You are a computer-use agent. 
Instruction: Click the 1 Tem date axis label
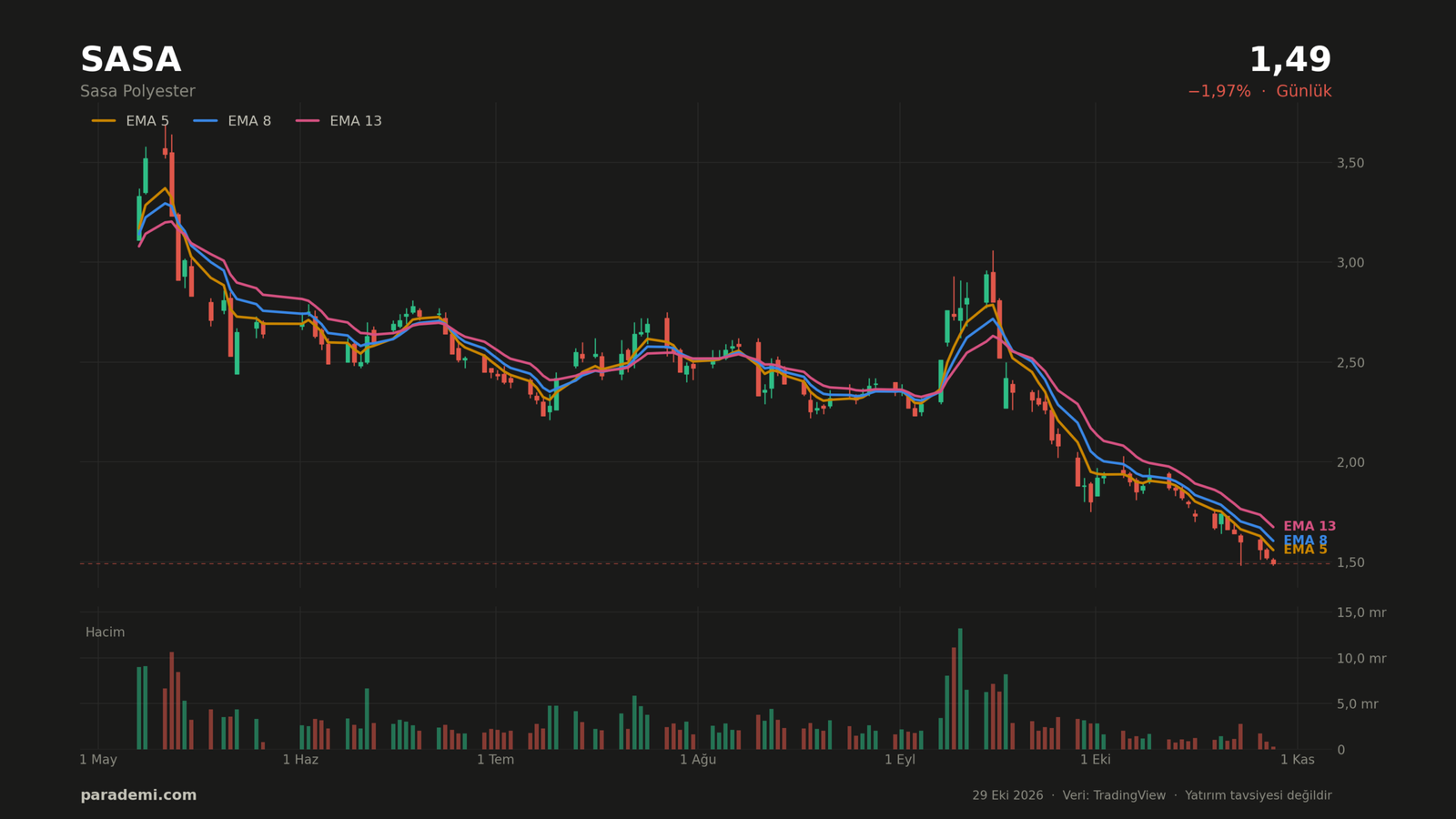(495, 760)
